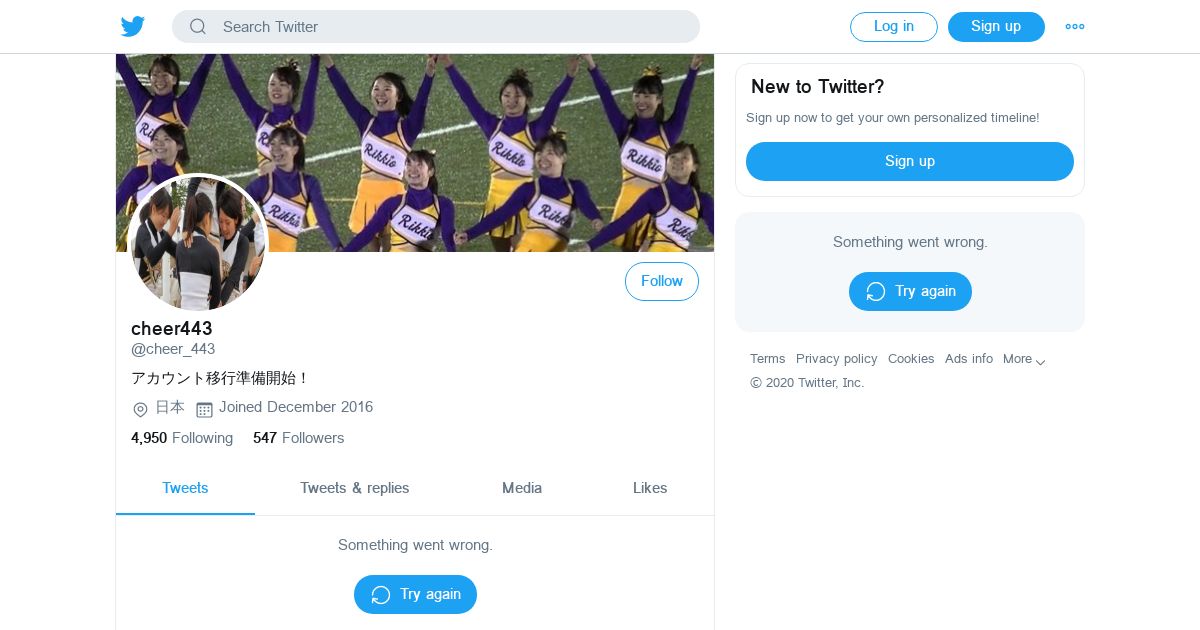Open the three-dots more menu in header

pos(1074,27)
